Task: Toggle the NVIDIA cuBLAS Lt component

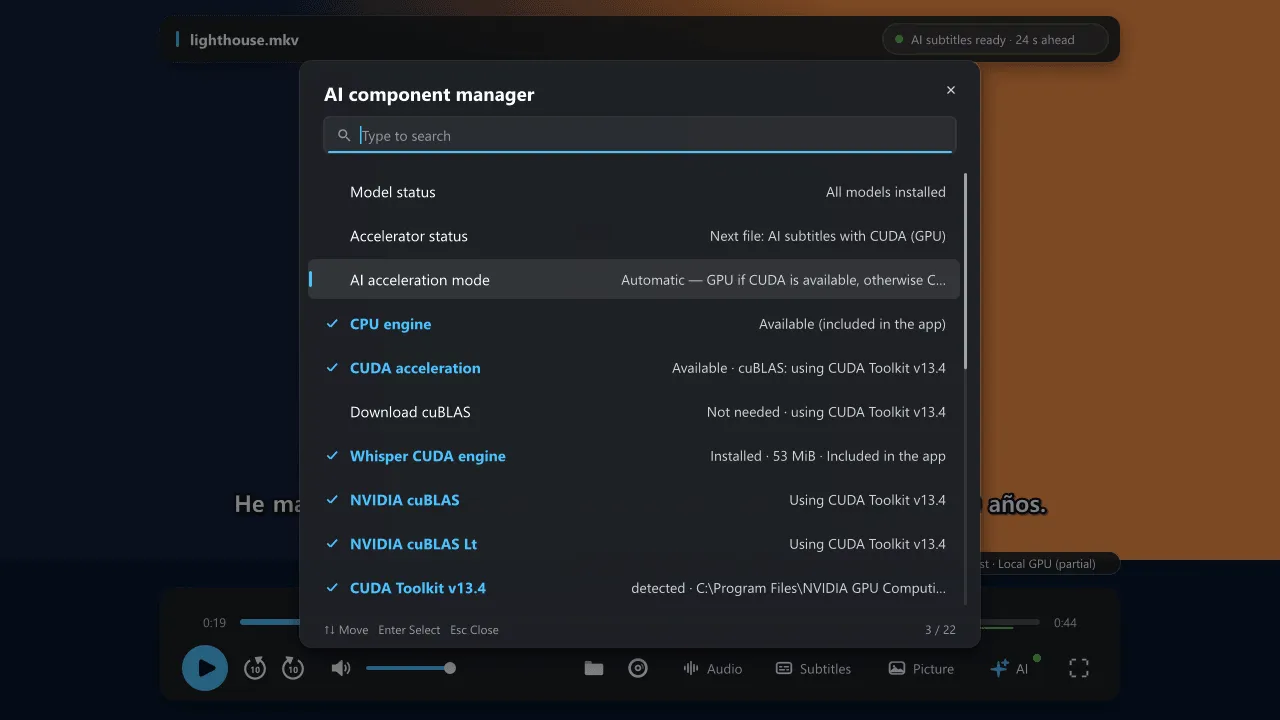Action: (634, 544)
